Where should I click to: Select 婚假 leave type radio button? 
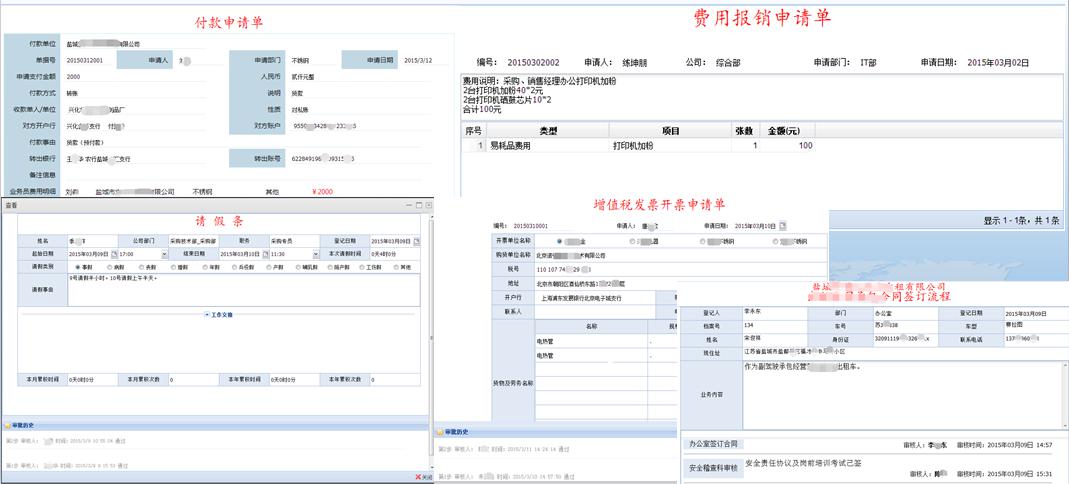[x=173, y=267]
